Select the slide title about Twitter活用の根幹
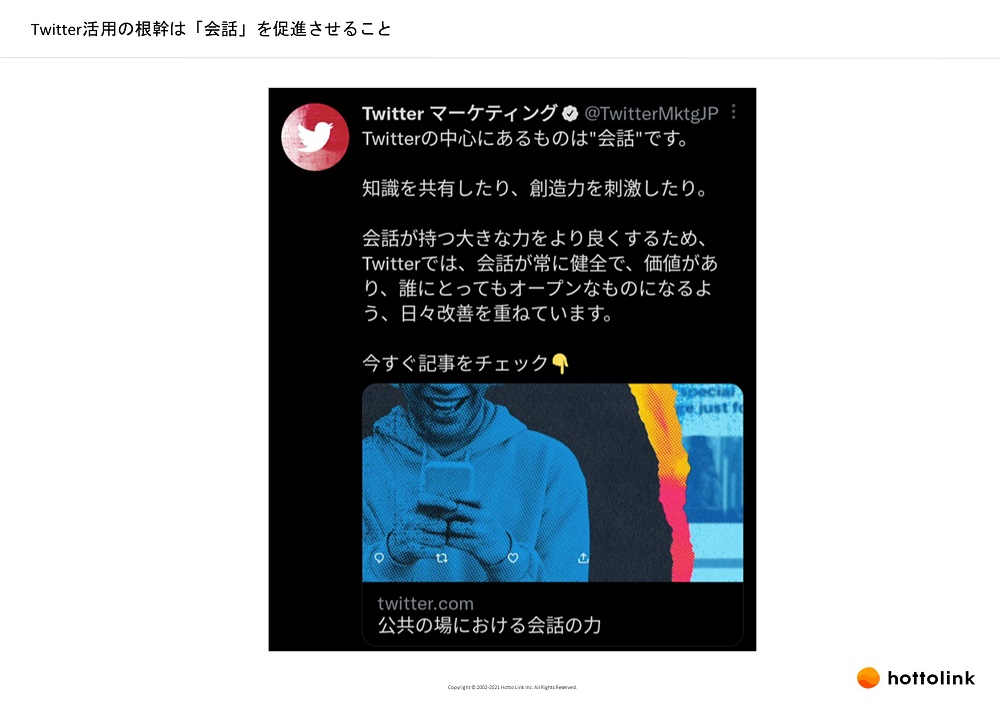Image resolution: width=1000 pixels, height=706 pixels. click(x=211, y=29)
